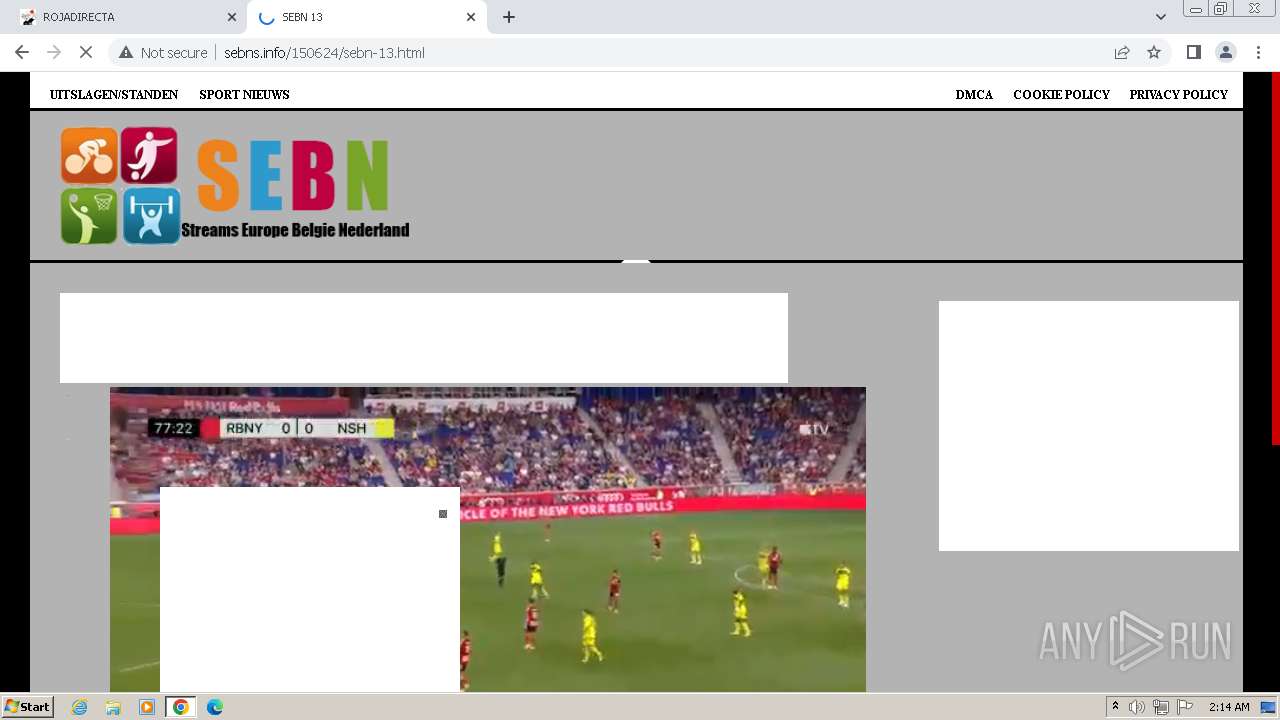This screenshot has height=720, width=1280.
Task: Close the ROJADIRECTA tab
Action: [231, 17]
